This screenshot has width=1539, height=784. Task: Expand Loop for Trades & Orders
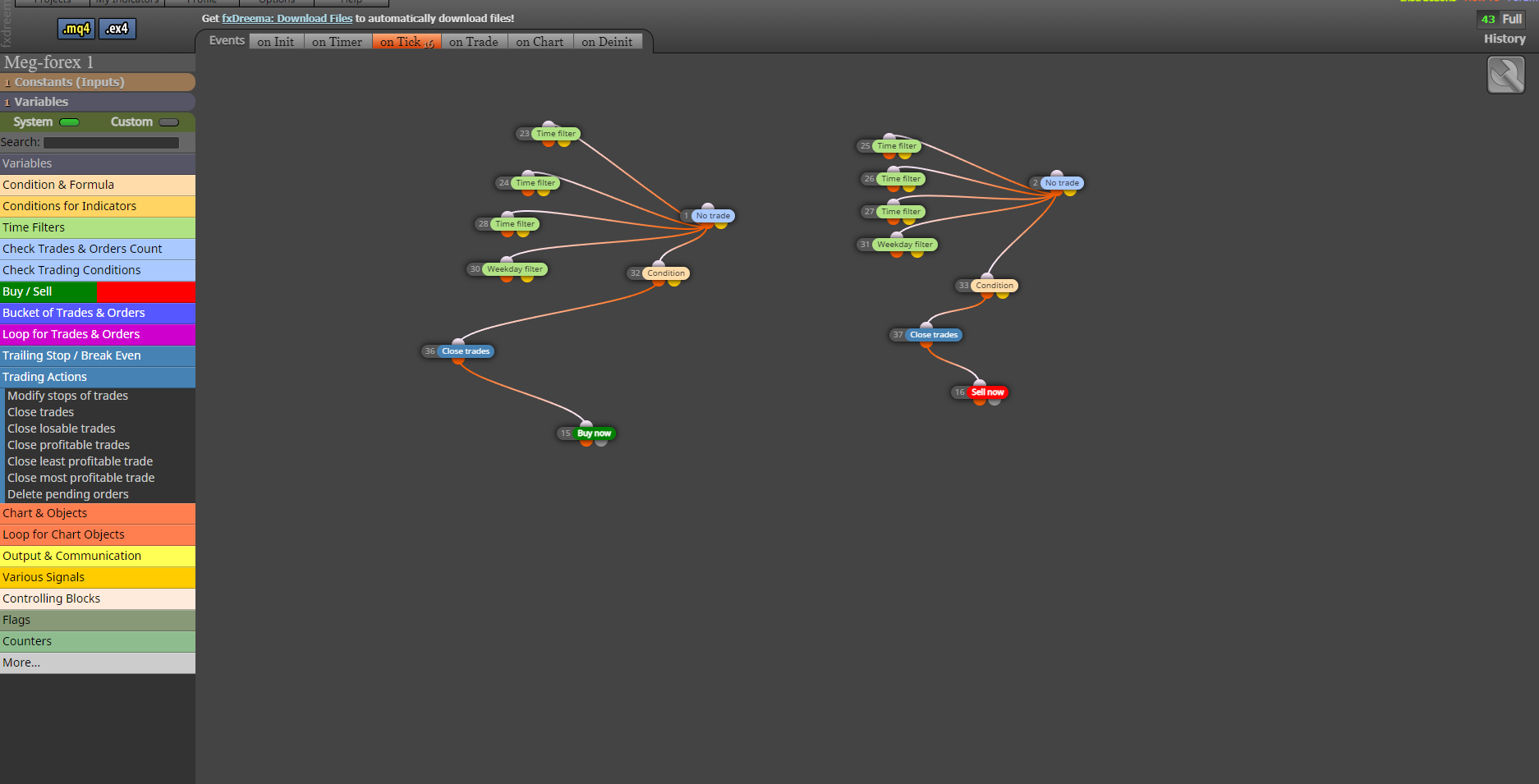point(98,334)
